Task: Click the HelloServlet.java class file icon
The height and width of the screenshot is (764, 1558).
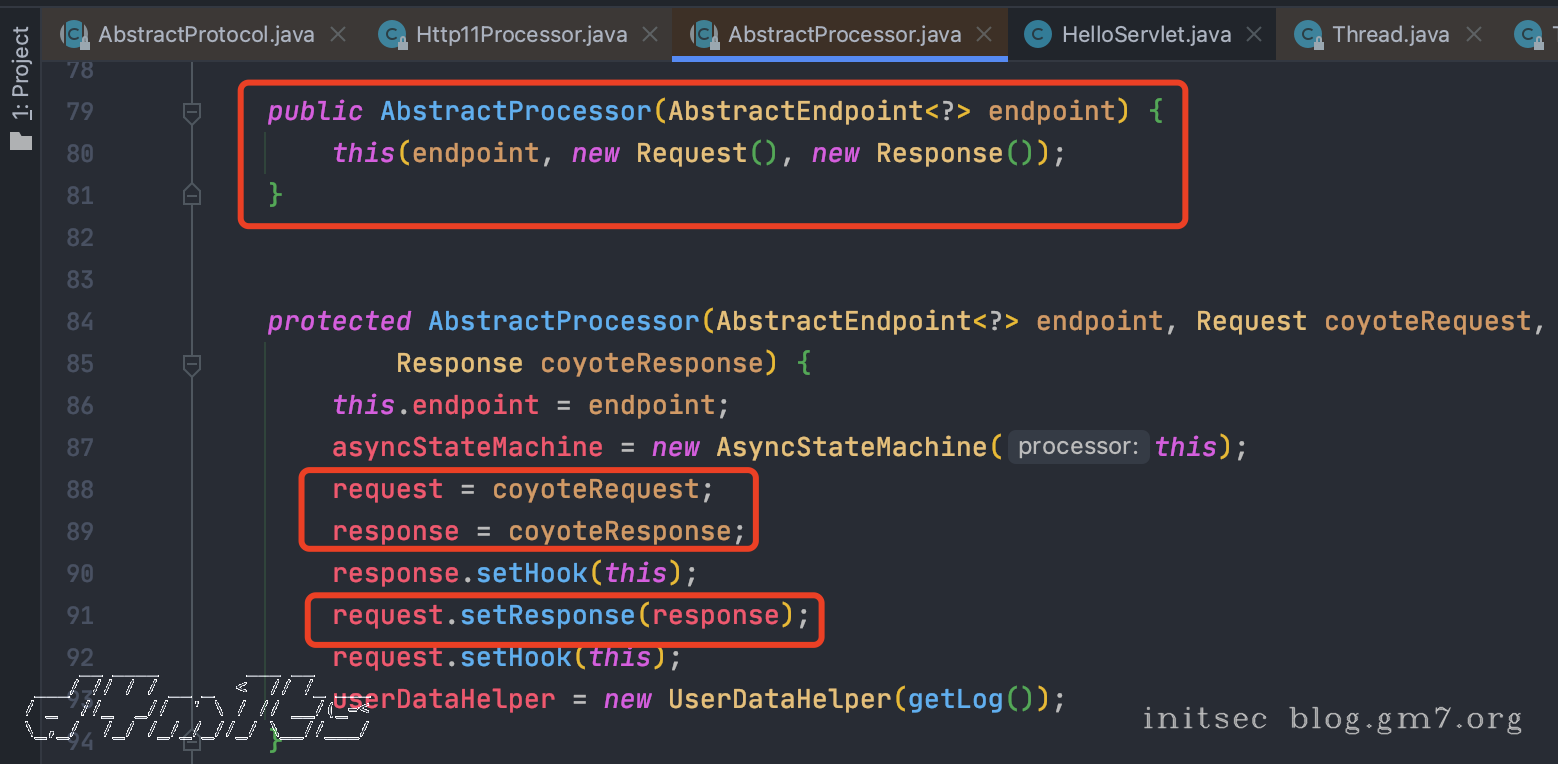Action: tap(1039, 35)
